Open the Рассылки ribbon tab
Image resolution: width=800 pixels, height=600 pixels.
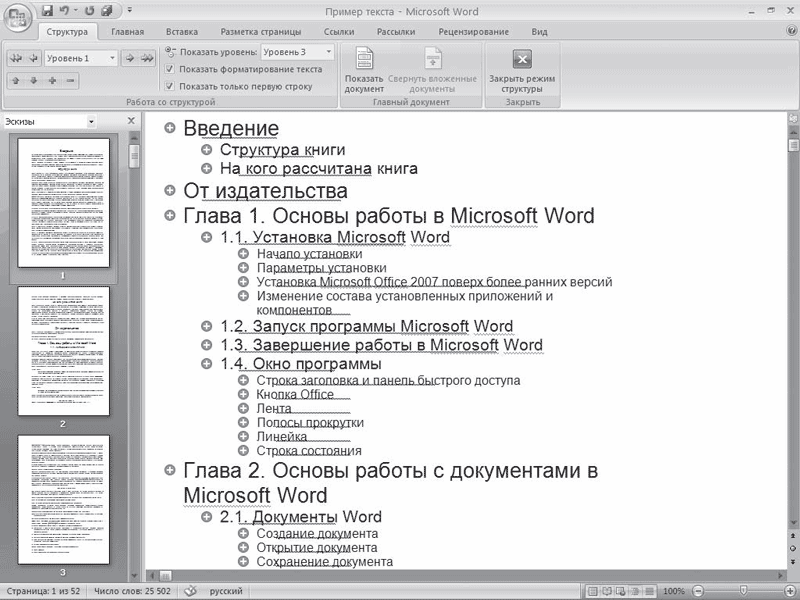(396, 32)
